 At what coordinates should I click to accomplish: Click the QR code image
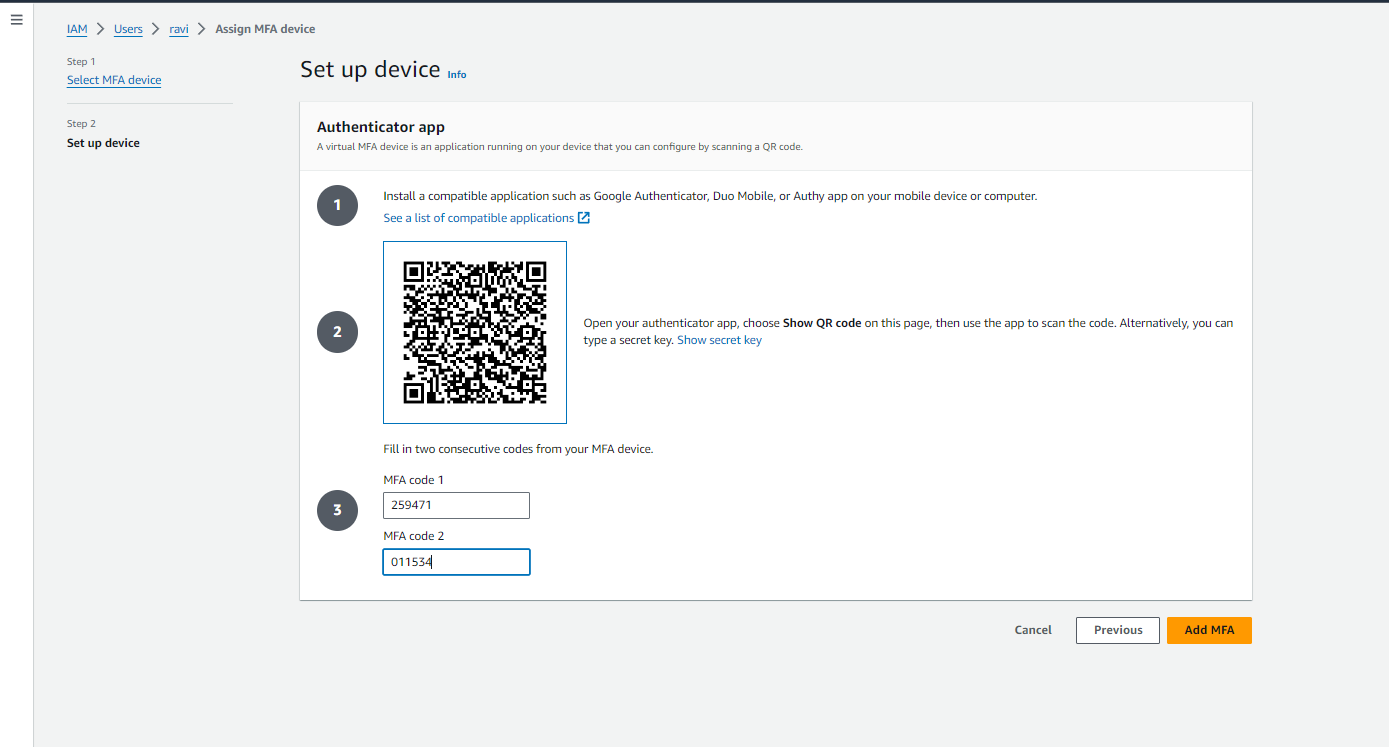[475, 332]
